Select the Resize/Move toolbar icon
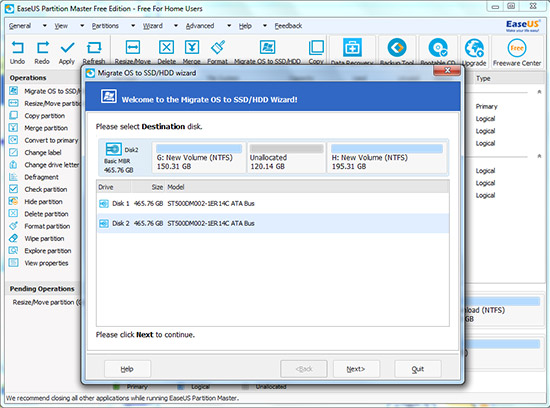Image resolution: width=550 pixels, height=408 pixels. (133, 47)
